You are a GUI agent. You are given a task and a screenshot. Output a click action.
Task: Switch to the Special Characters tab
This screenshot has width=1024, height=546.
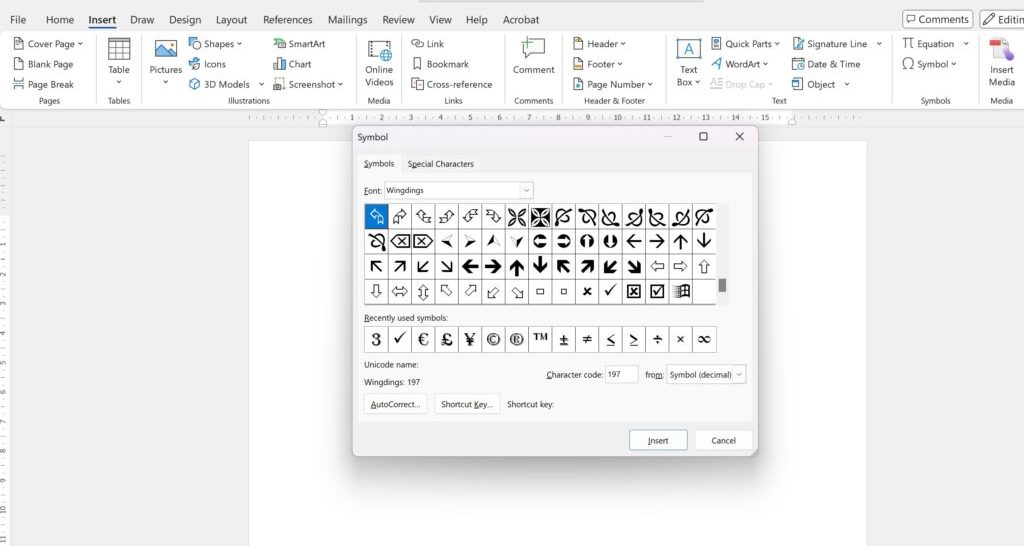pyautogui.click(x=440, y=164)
